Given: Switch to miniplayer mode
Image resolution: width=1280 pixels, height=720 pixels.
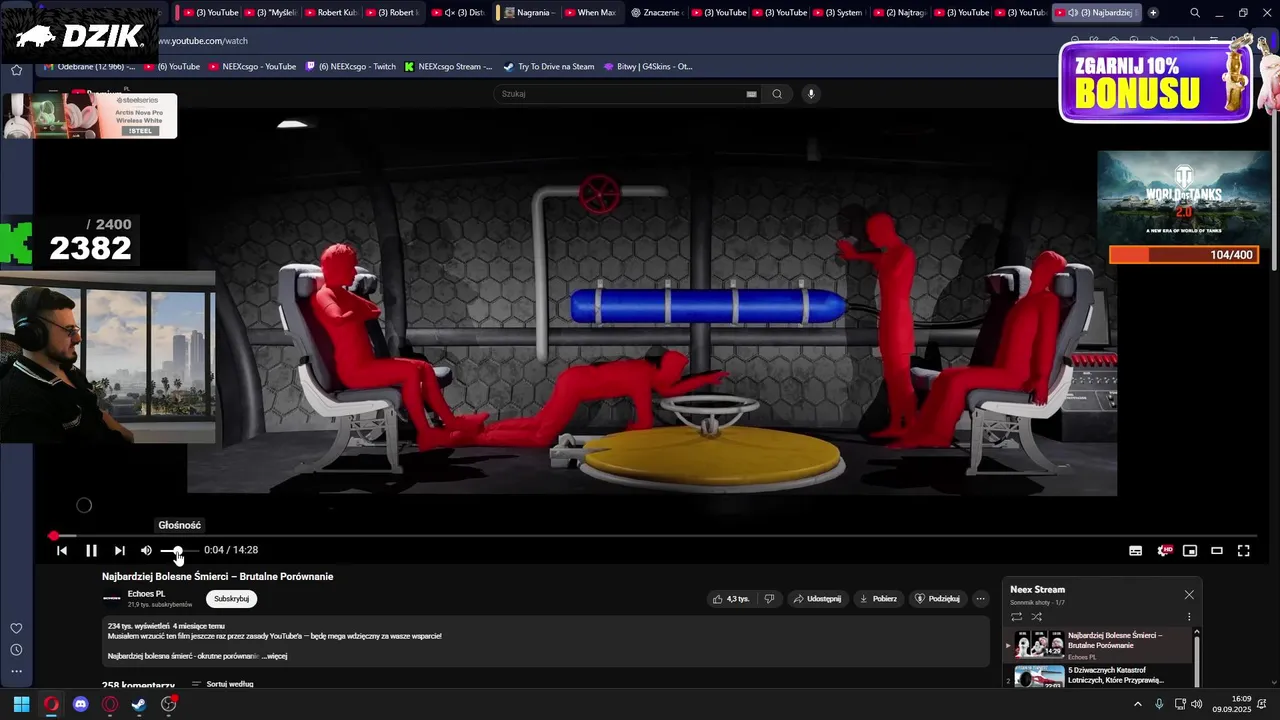Looking at the screenshot, I should point(1190,550).
